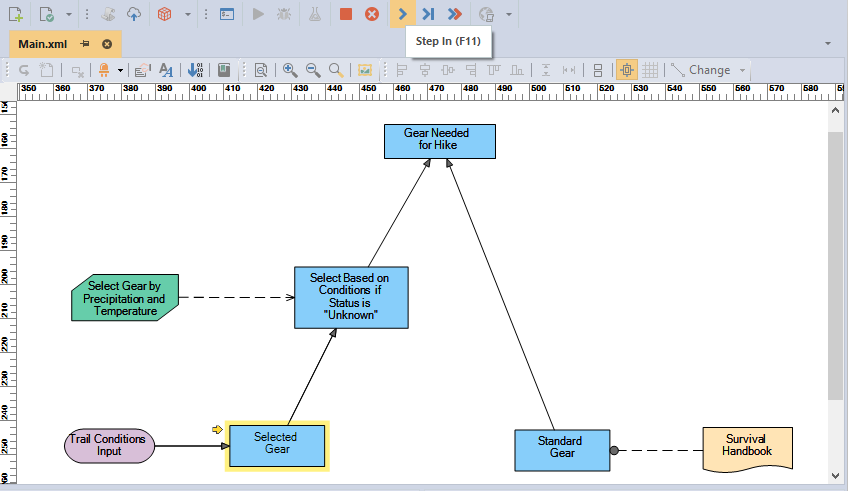This screenshot has height=491, width=848.
Task: Expand the orange lamp dropdown arrow
Action: [x=120, y=70]
